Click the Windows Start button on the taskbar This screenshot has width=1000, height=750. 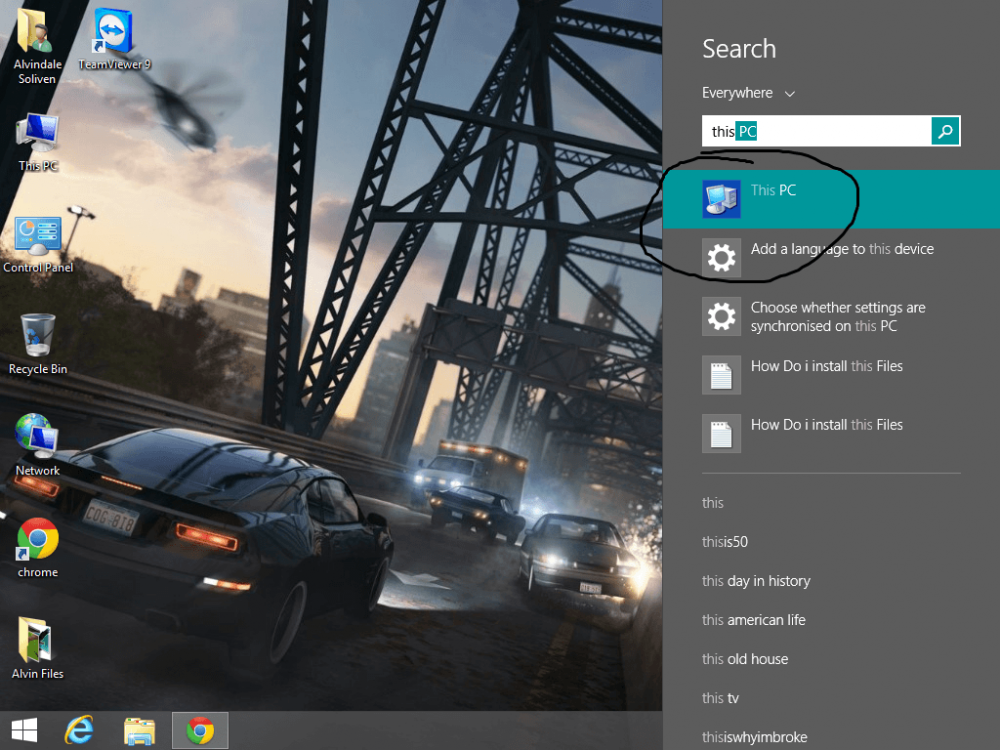pyautogui.click(x=24, y=730)
